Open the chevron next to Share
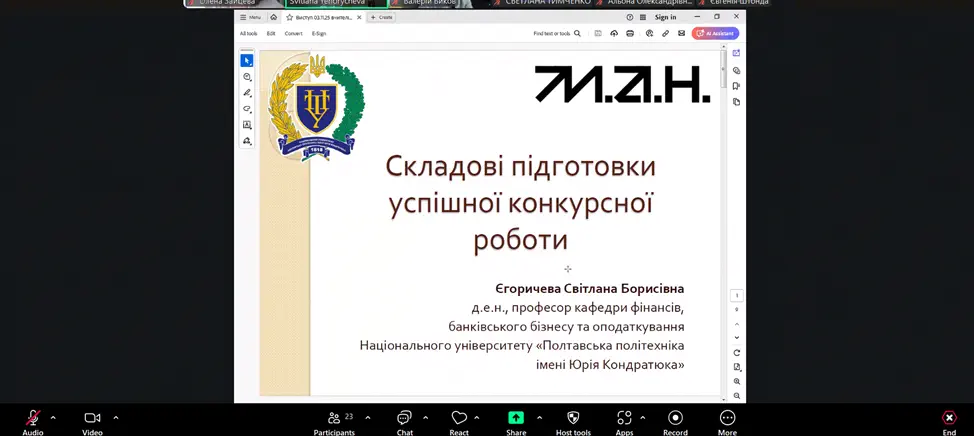This screenshot has height=436, width=974. (539, 417)
